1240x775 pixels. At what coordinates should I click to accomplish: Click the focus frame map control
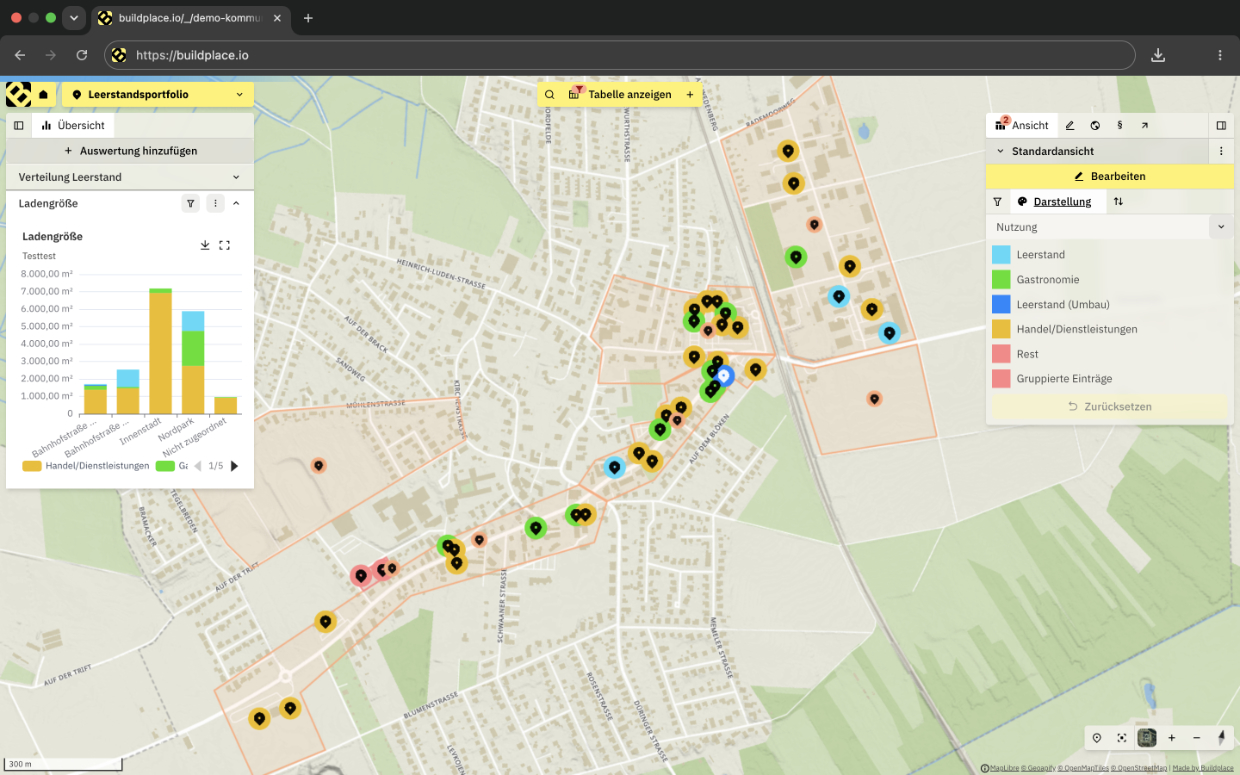[1122, 738]
